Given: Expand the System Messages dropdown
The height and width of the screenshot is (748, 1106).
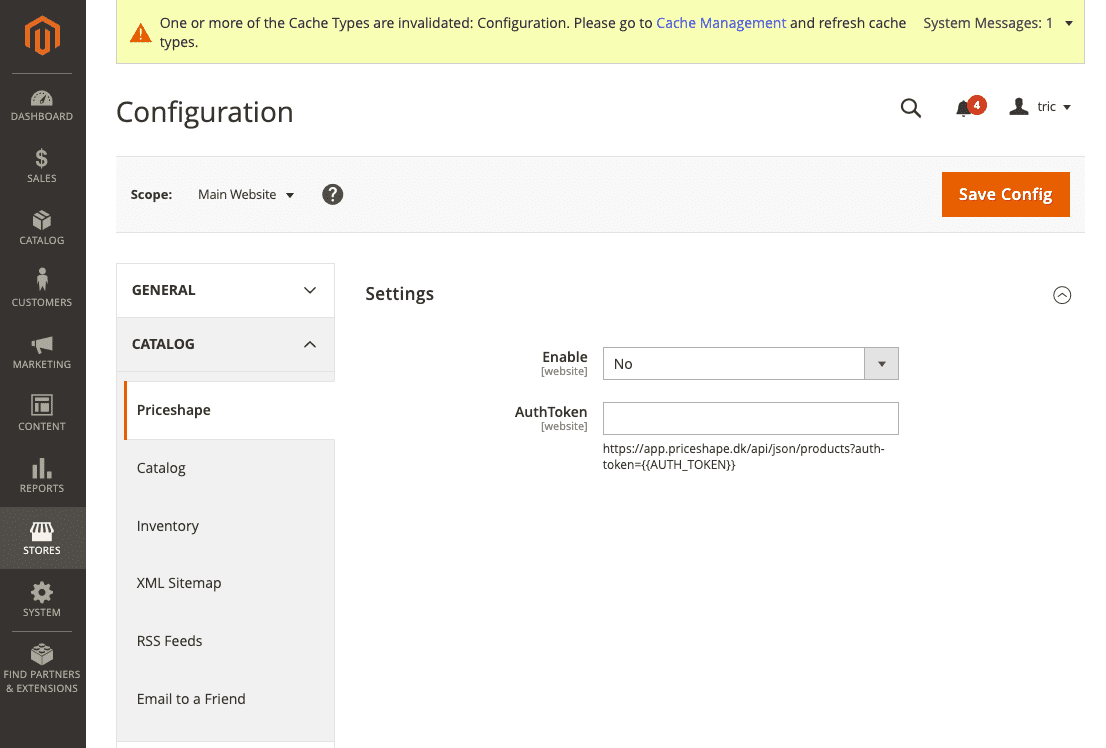Looking at the screenshot, I should click(998, 23).
